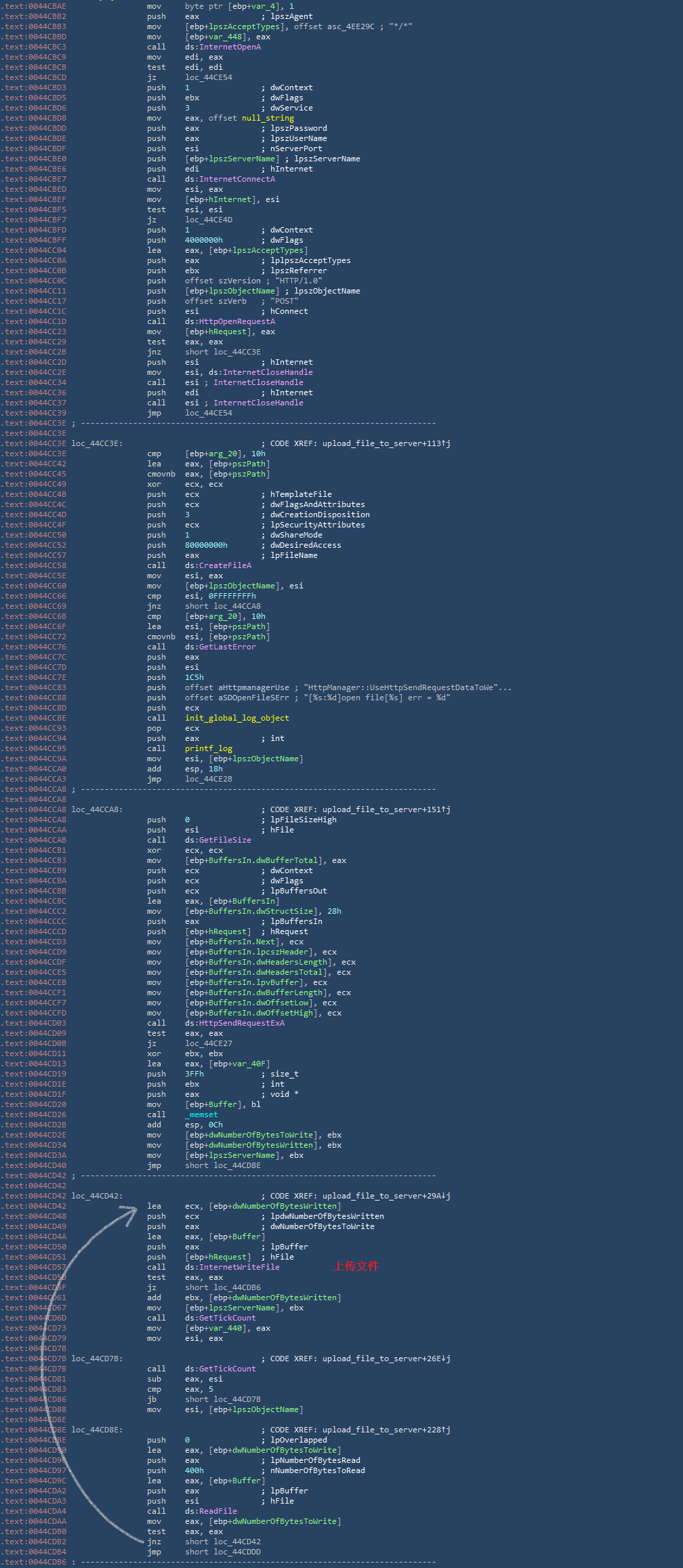Click the HttpOpenRequestA import call
This screenshot has width=683, height=1568.
pyautogui.click(x=236, y=321)
